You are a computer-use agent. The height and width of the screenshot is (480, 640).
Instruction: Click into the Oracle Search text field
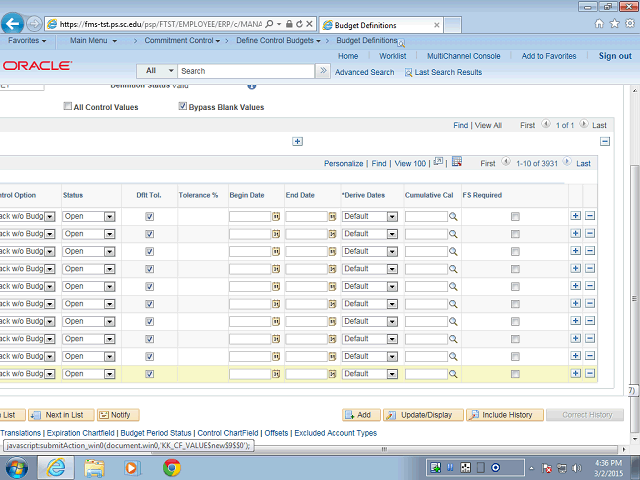point(246,71)
